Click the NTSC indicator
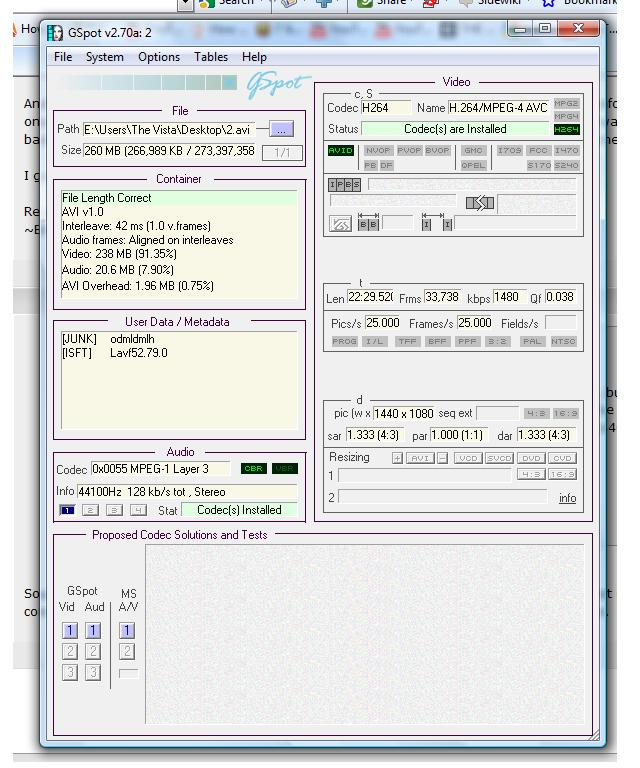 point(563,341)
